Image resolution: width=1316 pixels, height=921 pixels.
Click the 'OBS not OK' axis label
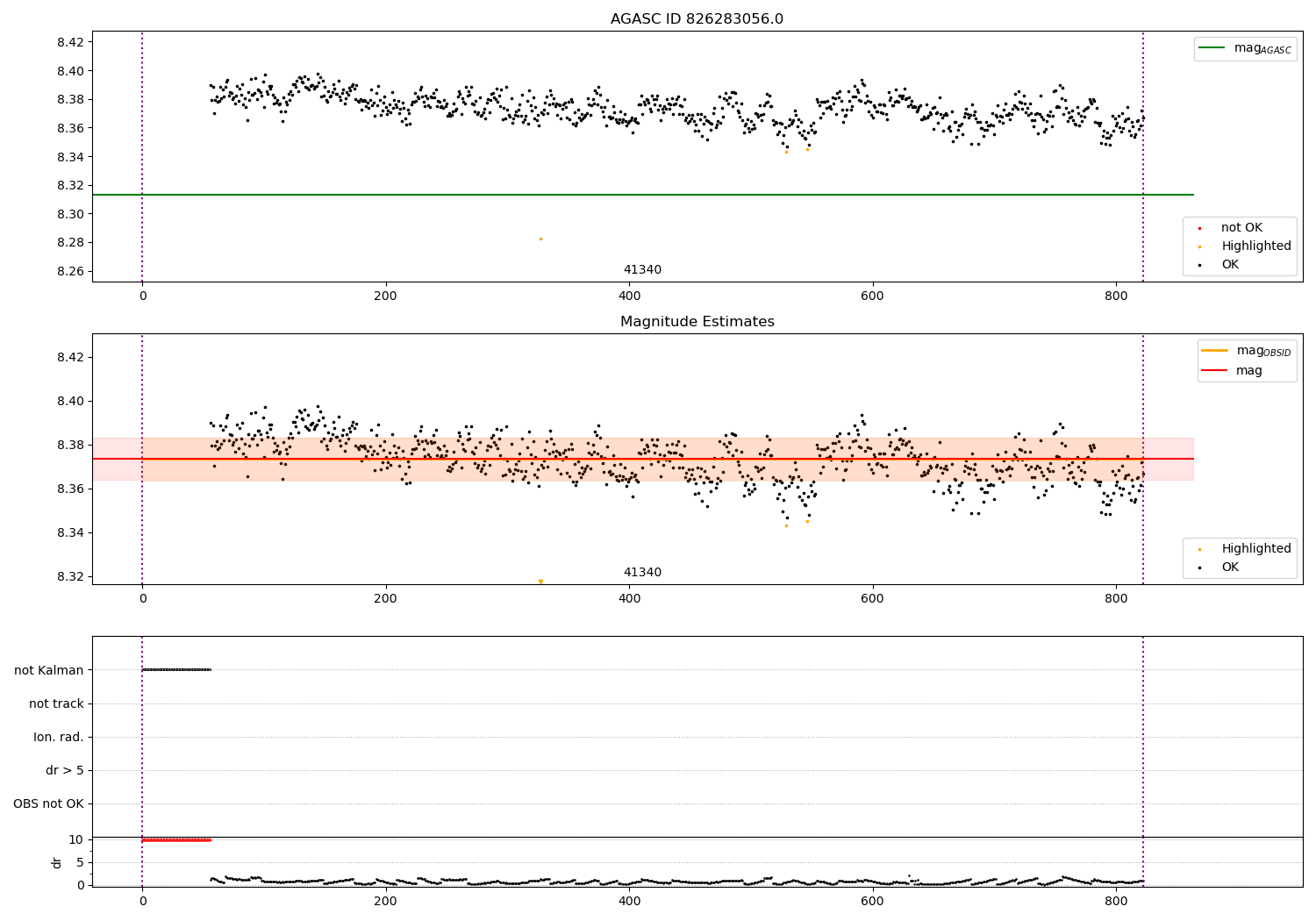(48, 803)
